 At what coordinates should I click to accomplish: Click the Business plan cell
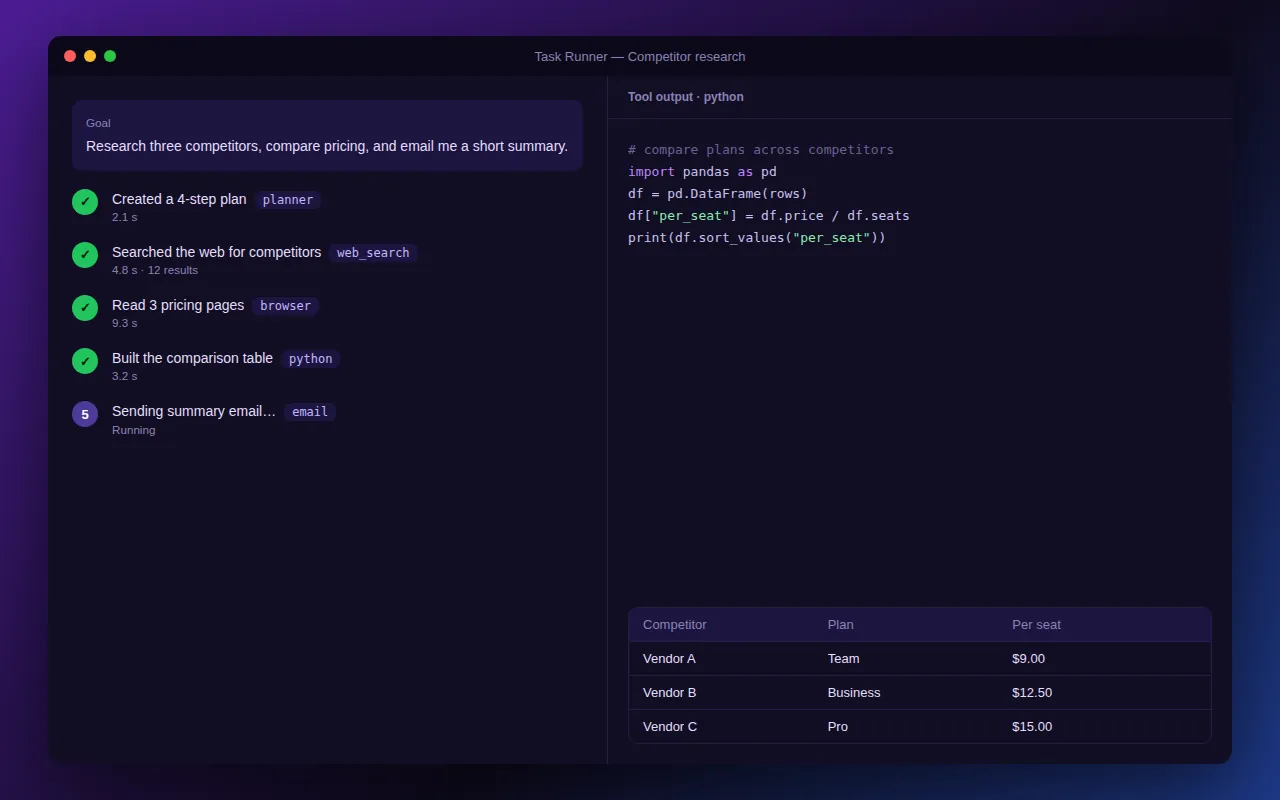pos(854,693)
